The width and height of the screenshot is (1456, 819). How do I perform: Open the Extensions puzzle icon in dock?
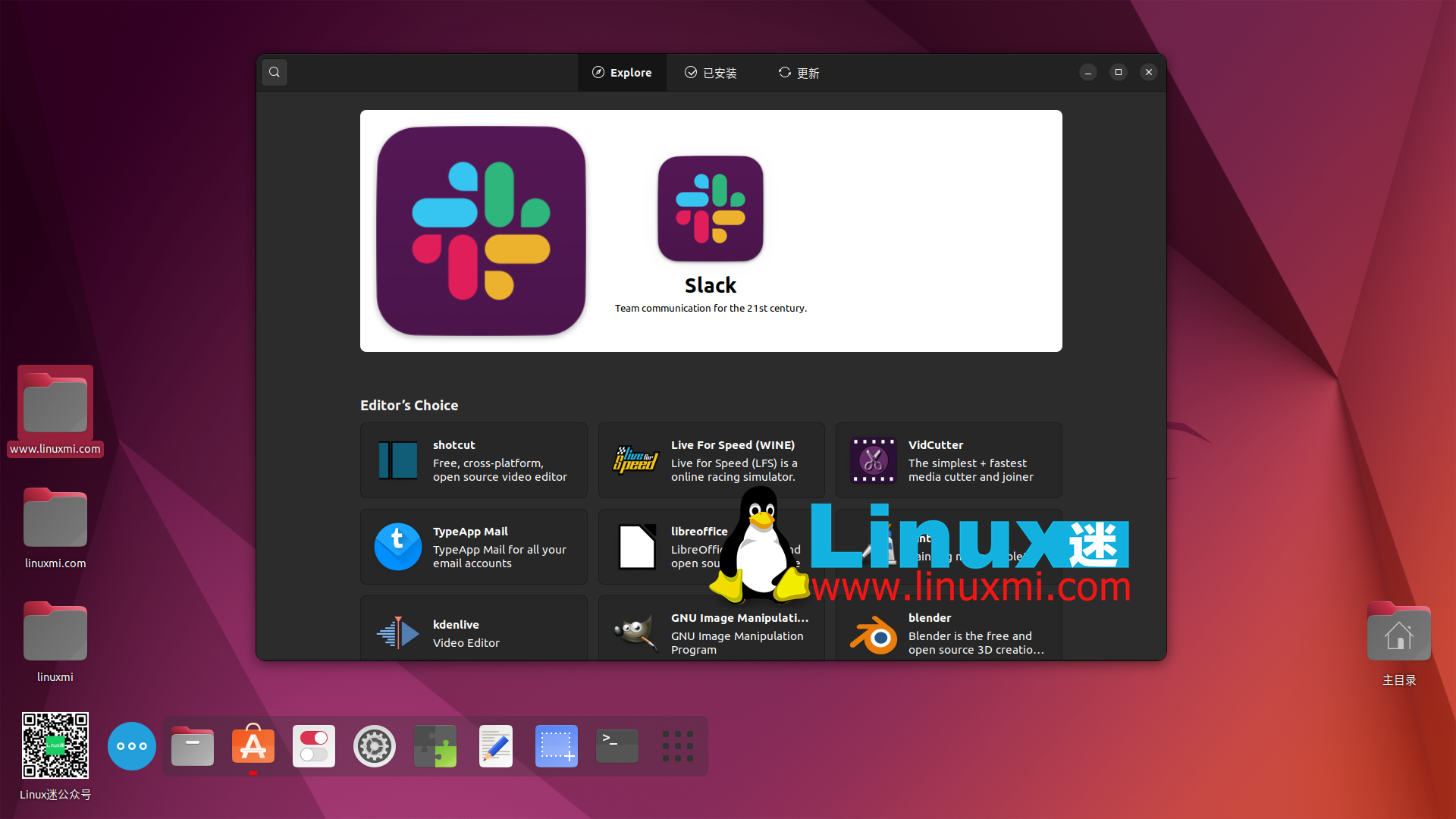pyautogui.click(x=435, y=746)
